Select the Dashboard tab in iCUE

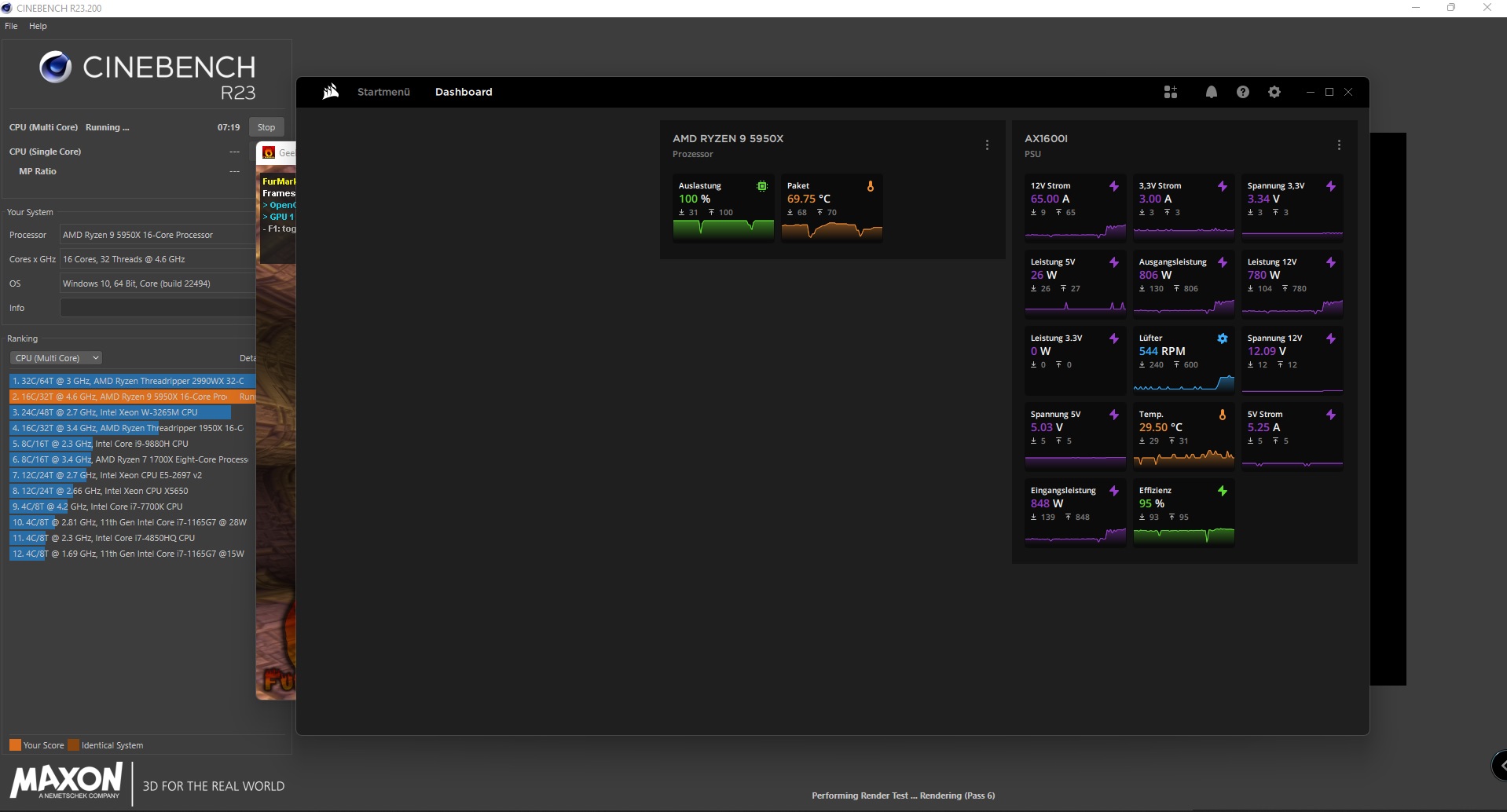click(464, 92)
